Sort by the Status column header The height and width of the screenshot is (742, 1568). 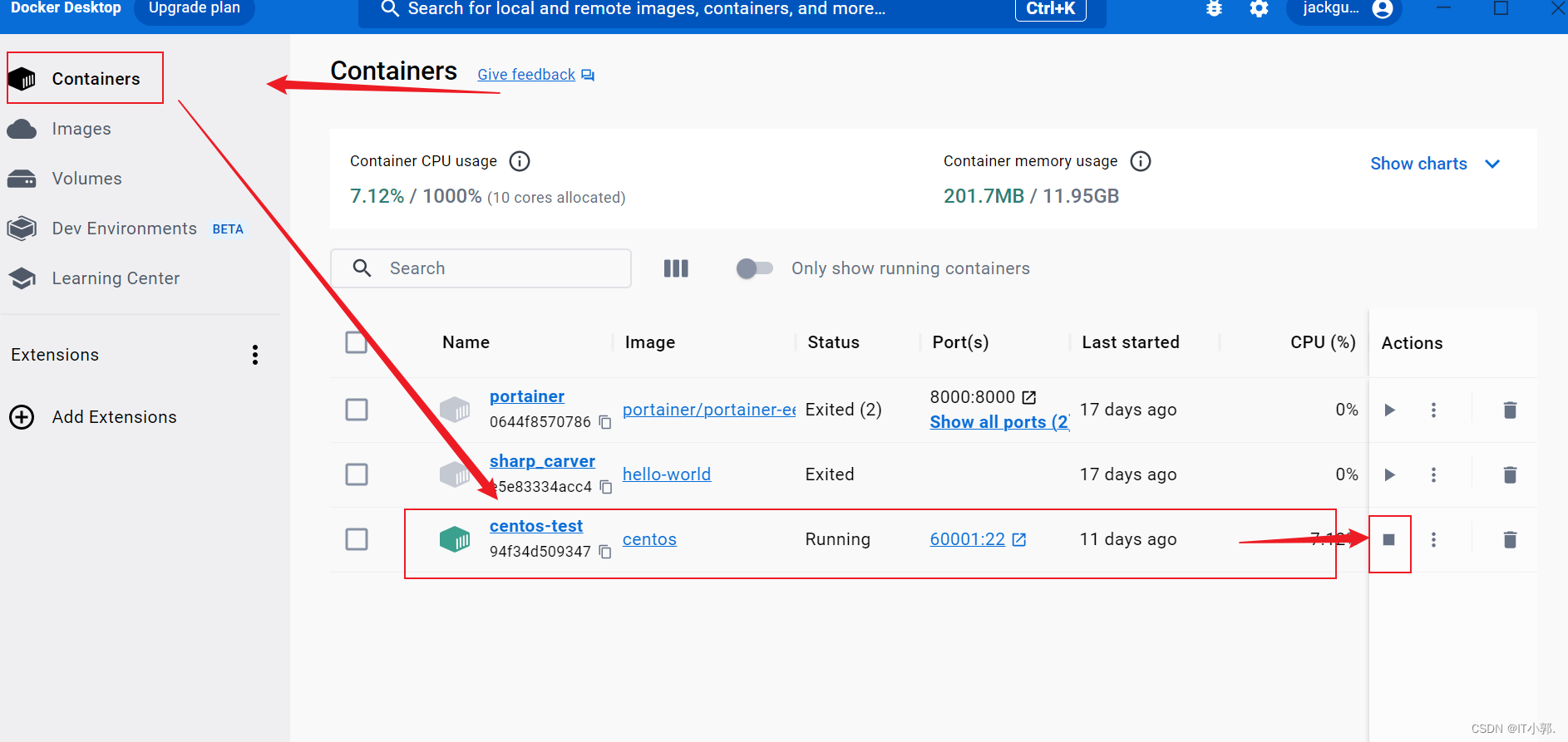(x=833, y=342)
